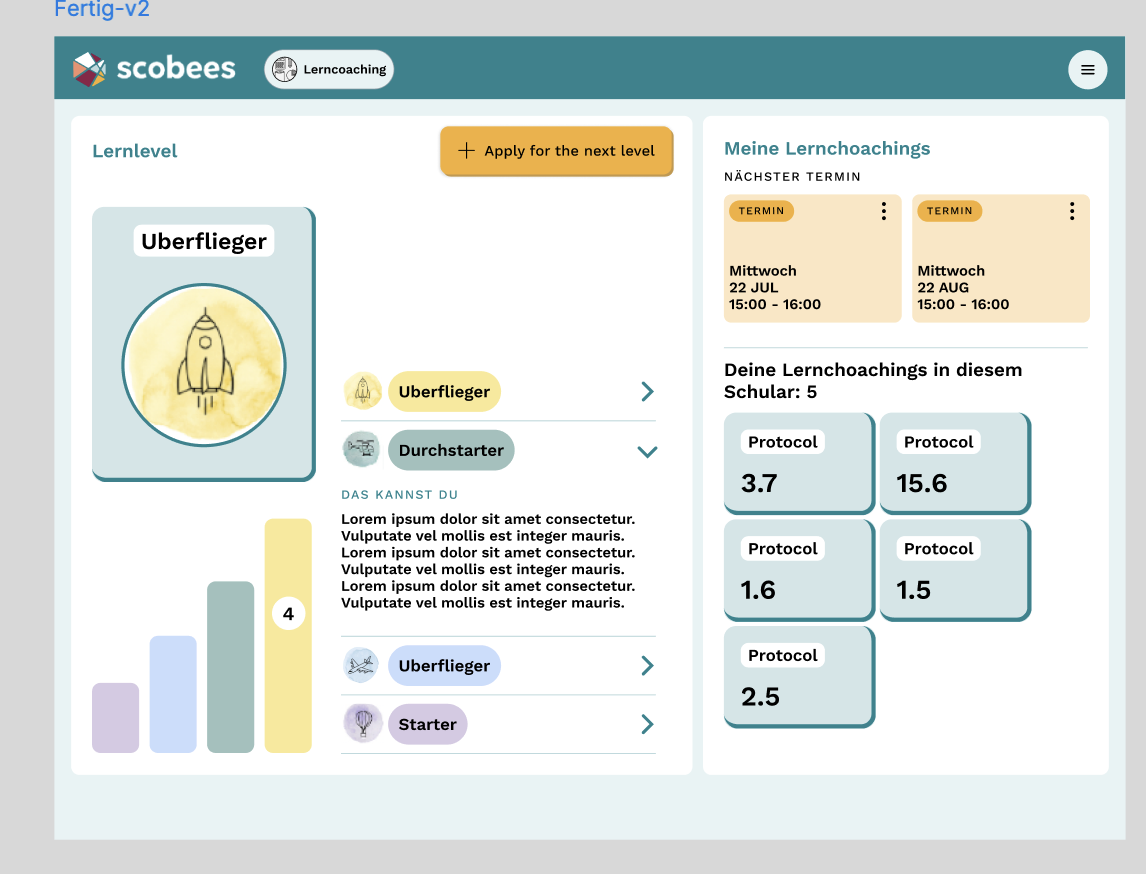Image resolution: width=1146 pixels, height=874 pixels.
Task: Click the hot air balloon Starter icon
Action: pyautogui.click(x=362, y=724)
